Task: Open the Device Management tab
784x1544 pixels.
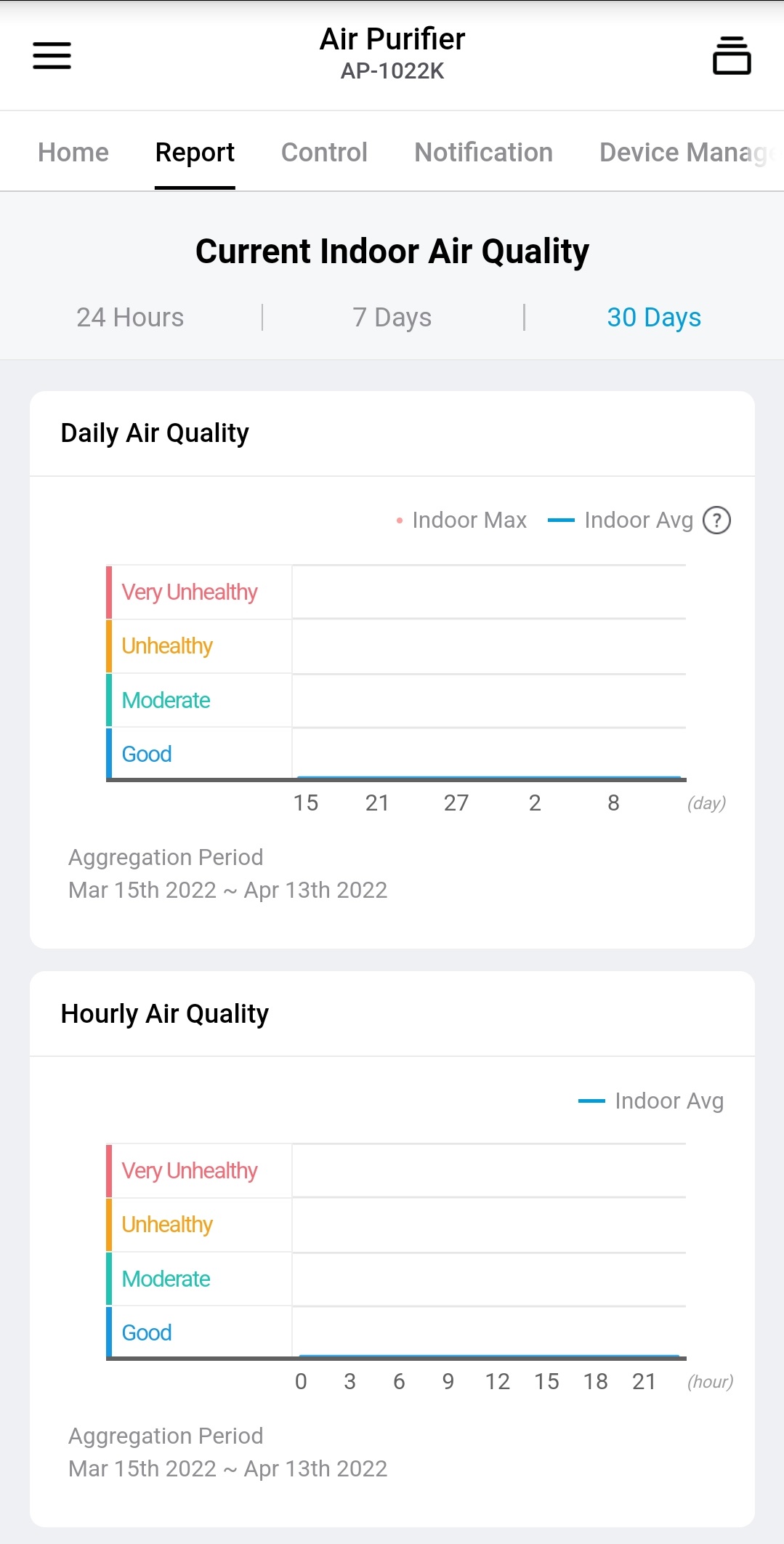Action: 687,153
